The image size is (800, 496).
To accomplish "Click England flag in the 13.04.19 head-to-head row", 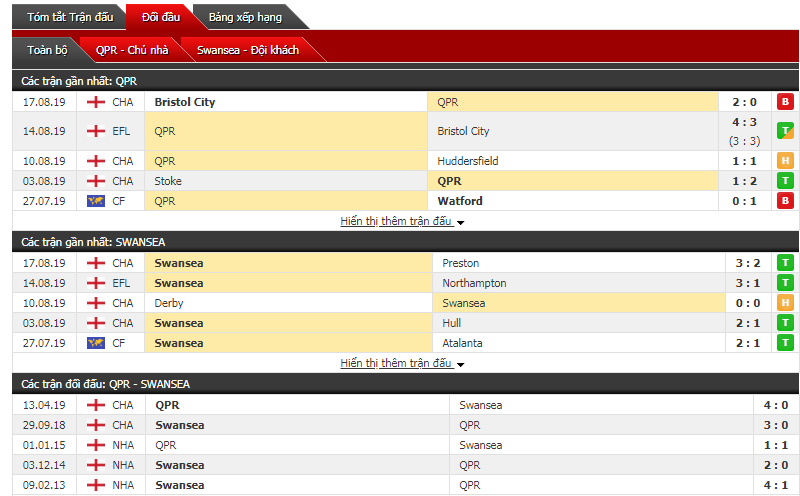I will pyautogui.click(x=95, y=405).
